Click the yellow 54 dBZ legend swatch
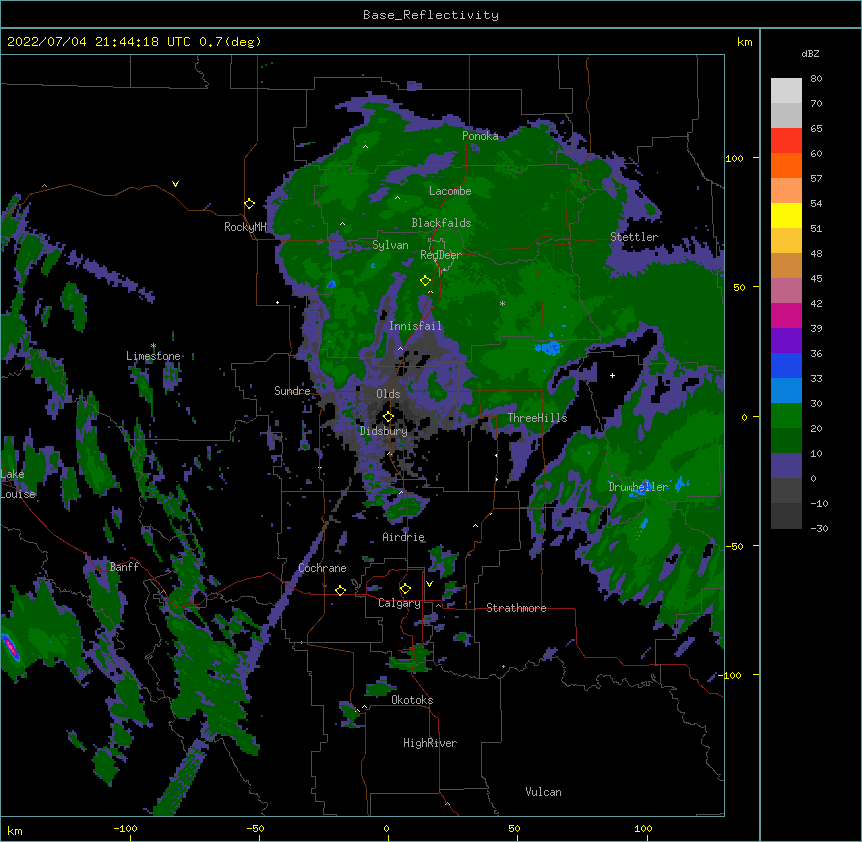Screen dimensions: 862x842 click(786, 215)
